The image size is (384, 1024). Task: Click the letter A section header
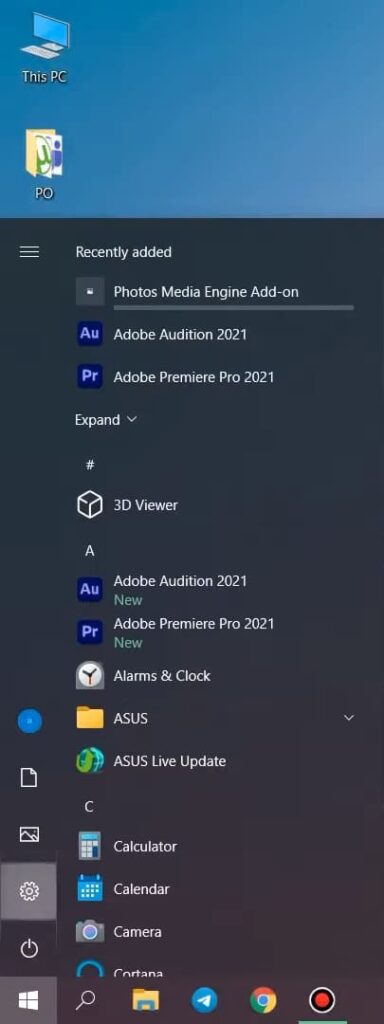pos(90,551)
